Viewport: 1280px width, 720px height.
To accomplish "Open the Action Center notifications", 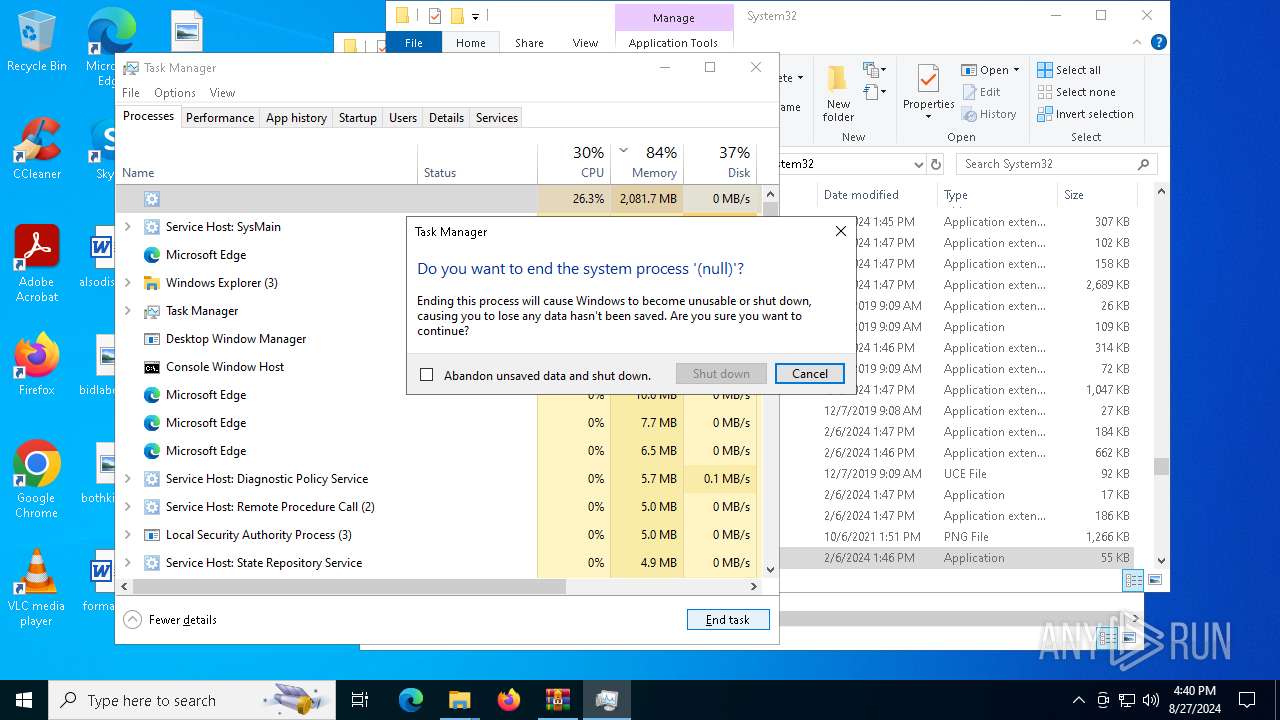I will 1247,700.
